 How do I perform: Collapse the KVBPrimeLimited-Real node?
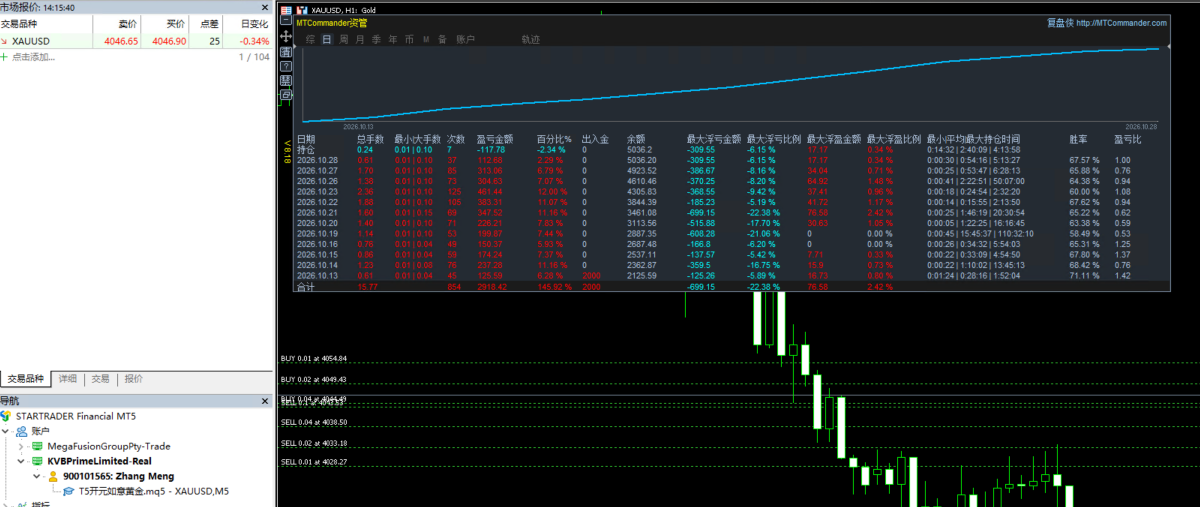coord(22,461)
